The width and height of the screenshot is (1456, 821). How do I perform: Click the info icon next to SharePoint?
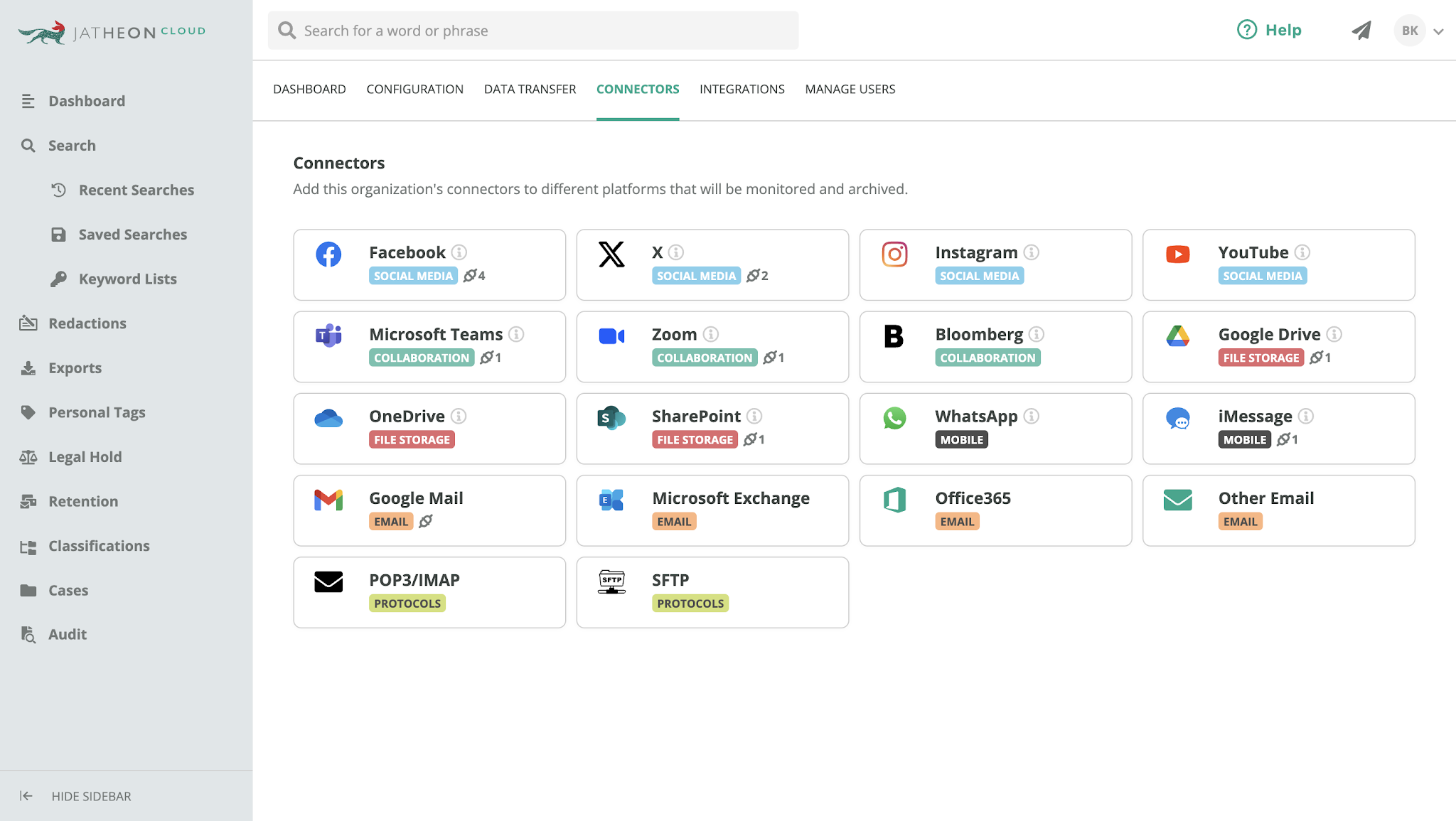754,416
